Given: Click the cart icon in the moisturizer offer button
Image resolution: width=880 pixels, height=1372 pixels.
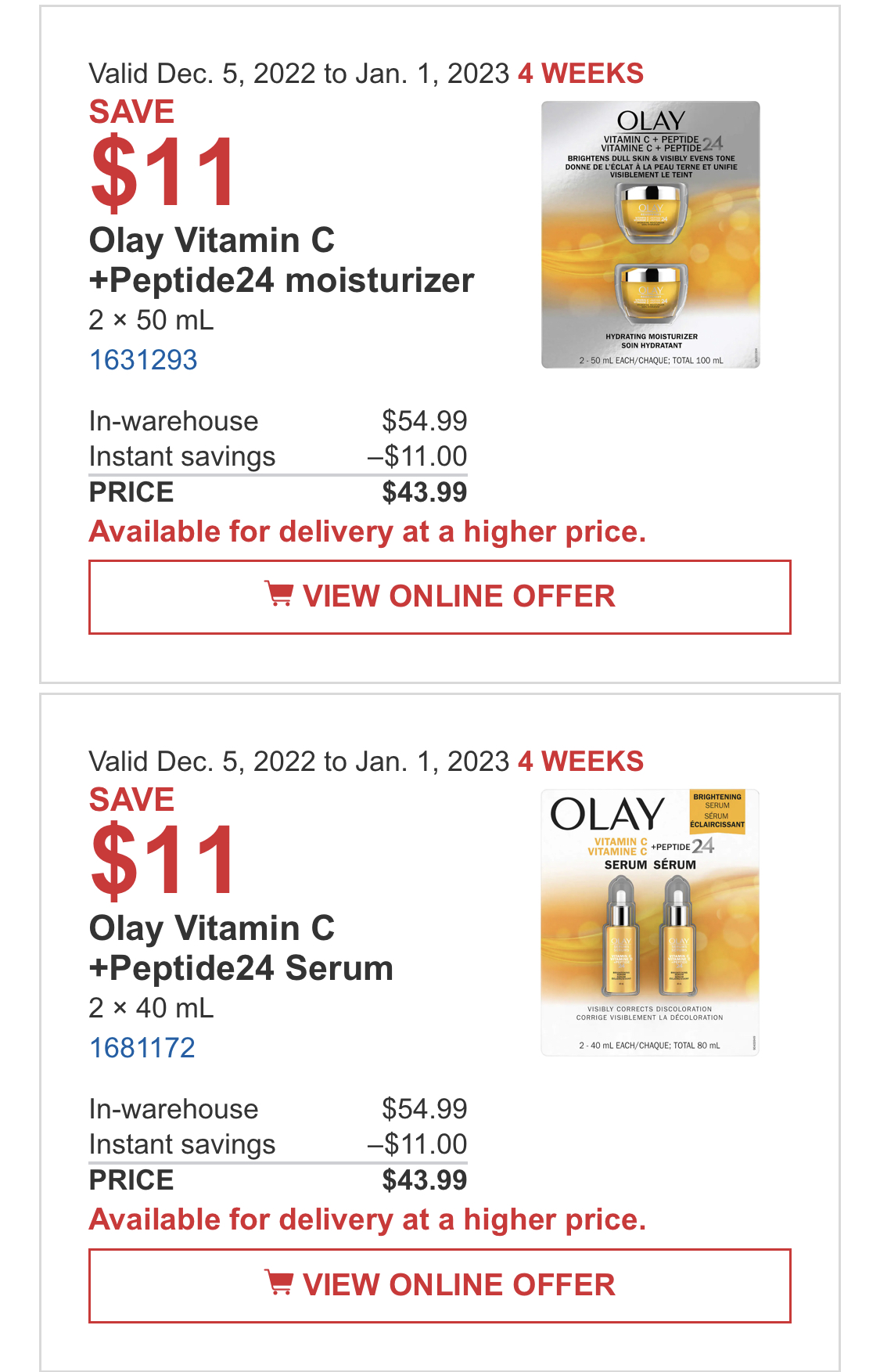Looking at the screenshot, I should (x=278, y=594).
